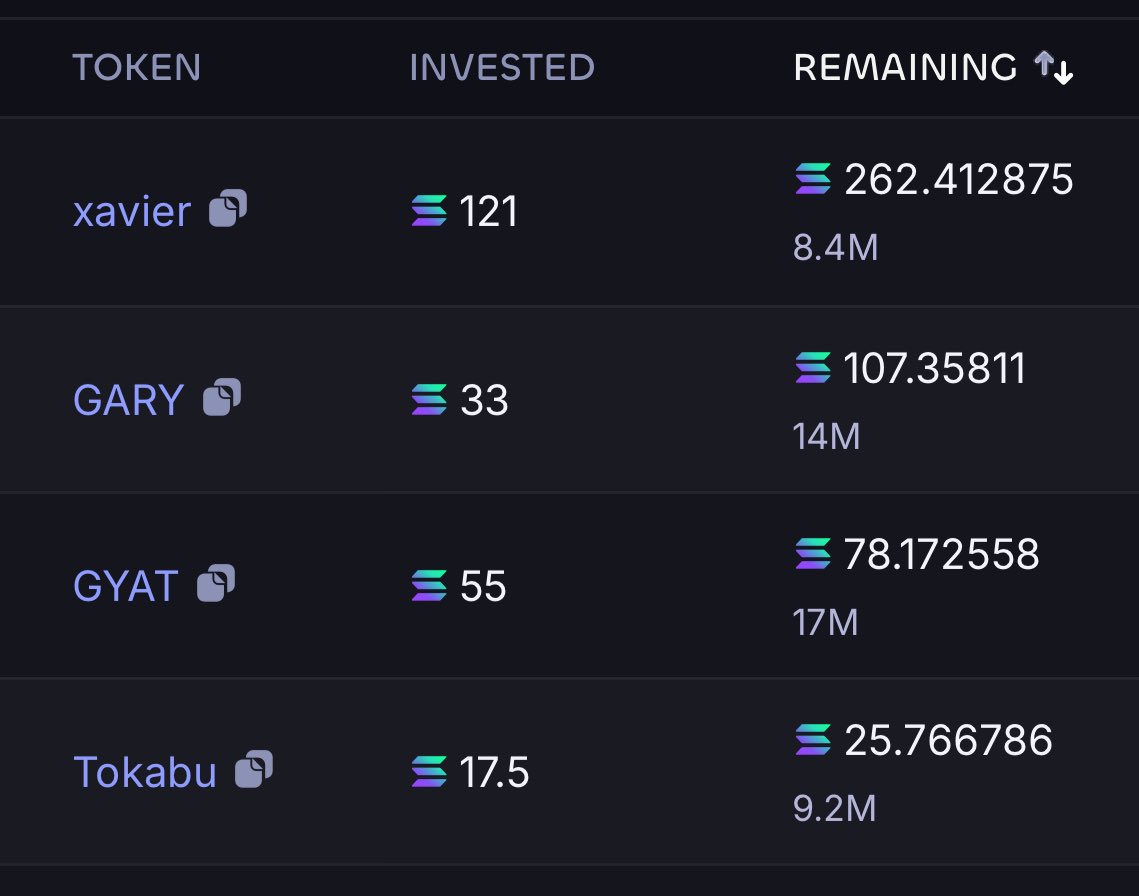Sort by the INVESTED column header

click(502, 68)
